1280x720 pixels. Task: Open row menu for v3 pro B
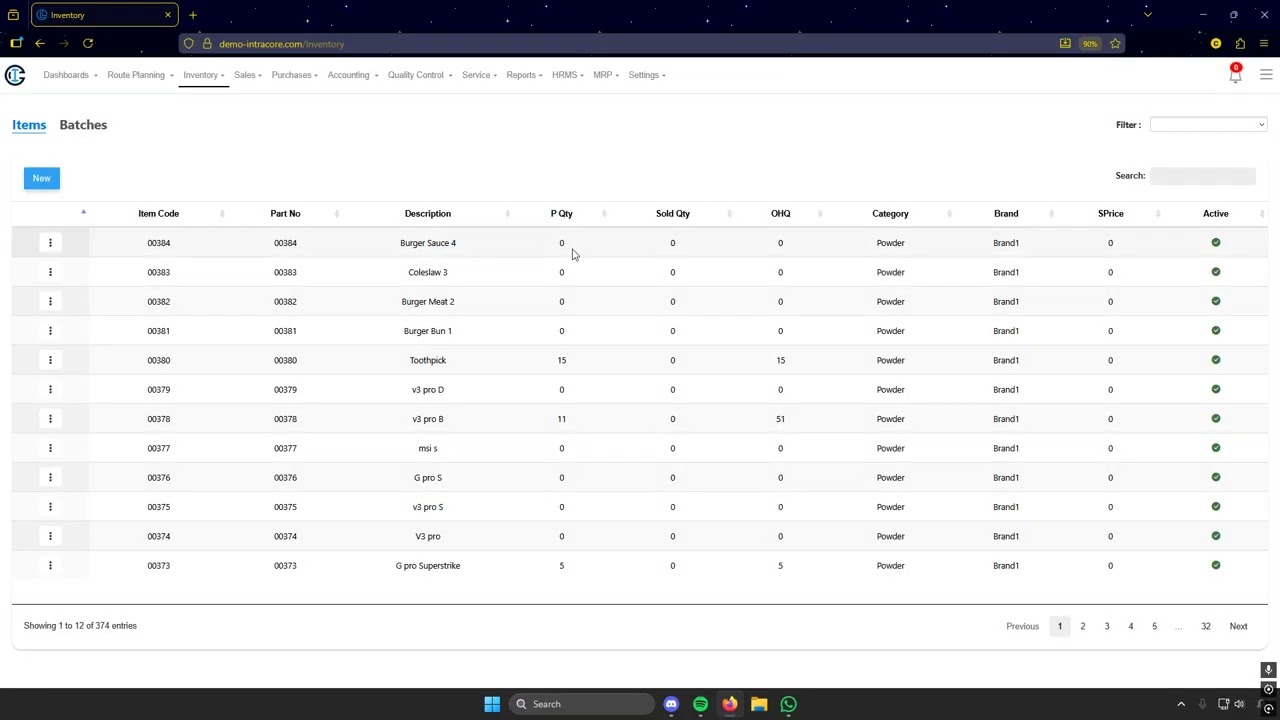point(50,419)
